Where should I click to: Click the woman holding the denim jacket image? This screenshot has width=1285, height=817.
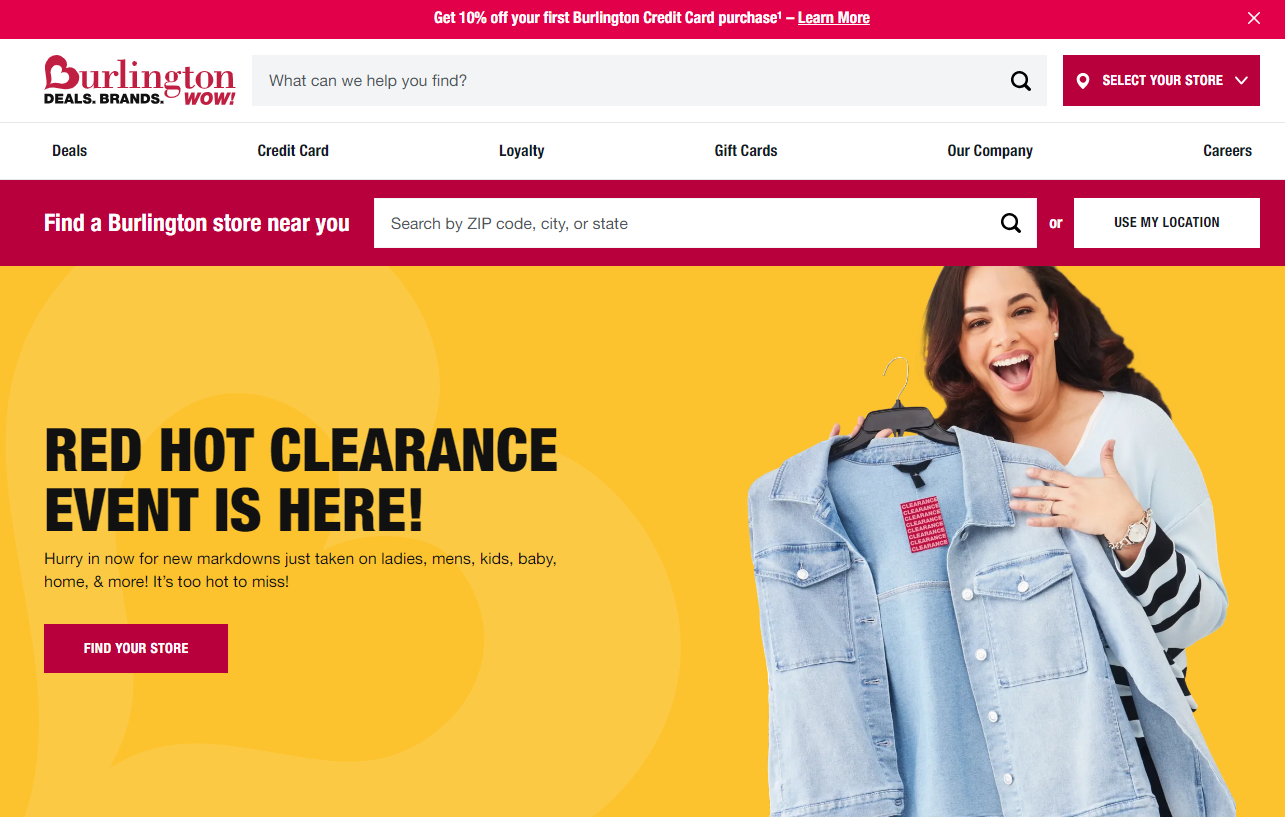point(990,541)
